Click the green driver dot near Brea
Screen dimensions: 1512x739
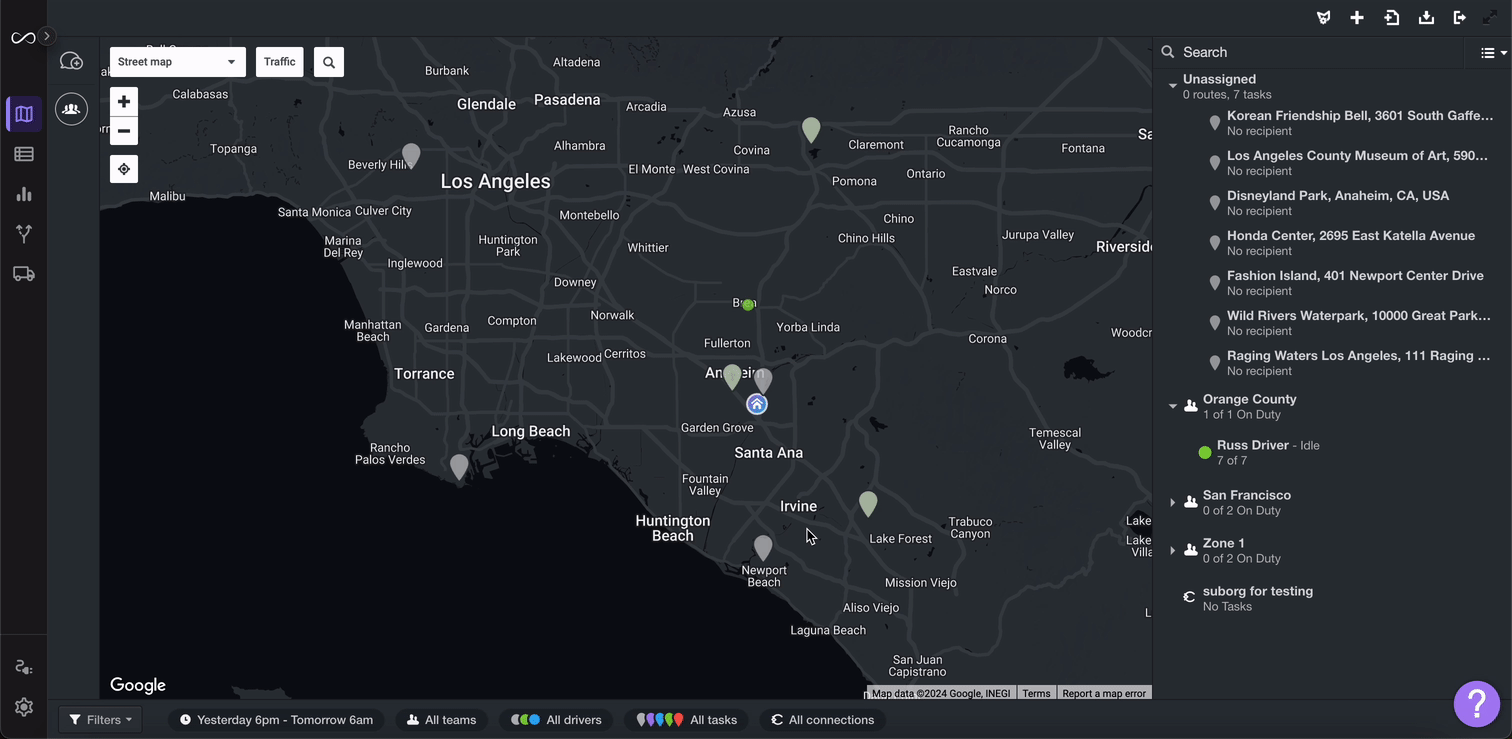(748, 305)
